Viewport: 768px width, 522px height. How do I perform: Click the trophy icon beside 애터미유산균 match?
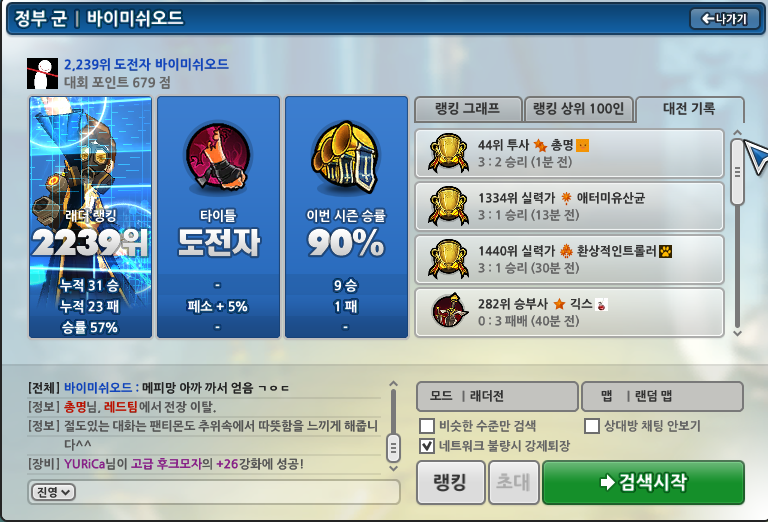pyautogui.click(x=448, y=206)
